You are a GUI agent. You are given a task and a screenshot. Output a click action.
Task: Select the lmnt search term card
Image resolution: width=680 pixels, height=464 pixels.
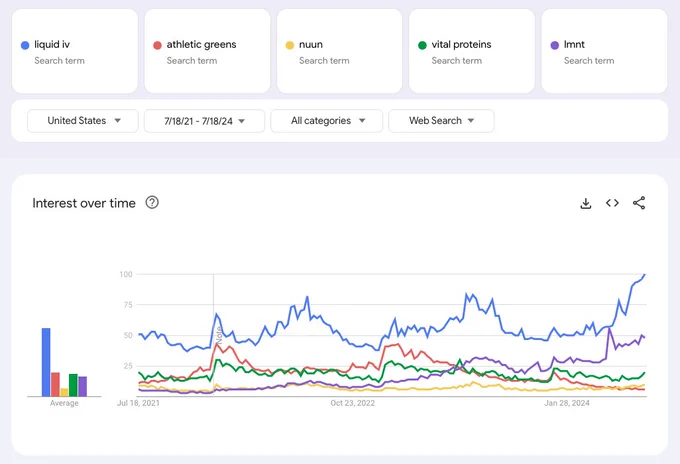[604, 51]
